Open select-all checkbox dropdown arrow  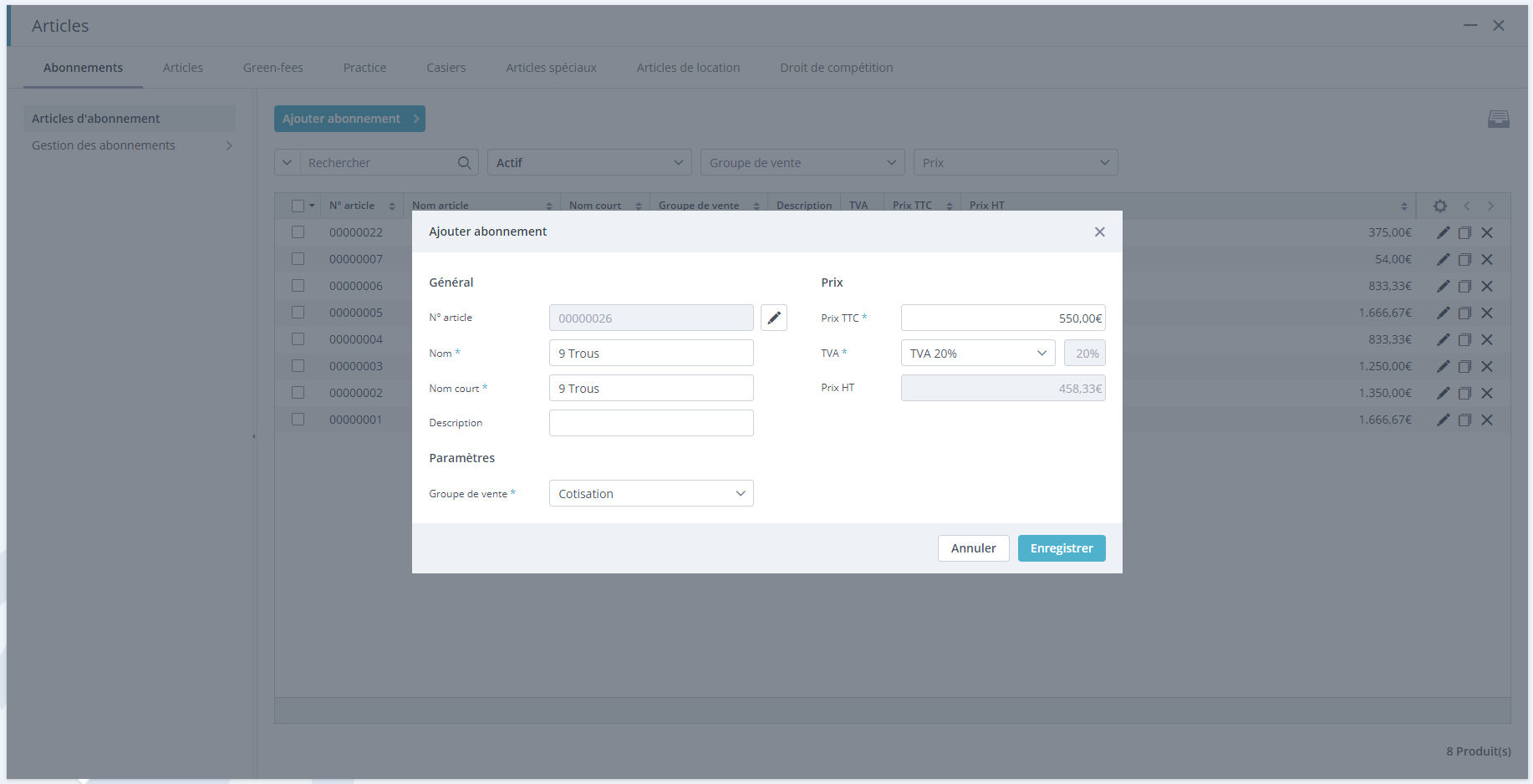point(312,206)
